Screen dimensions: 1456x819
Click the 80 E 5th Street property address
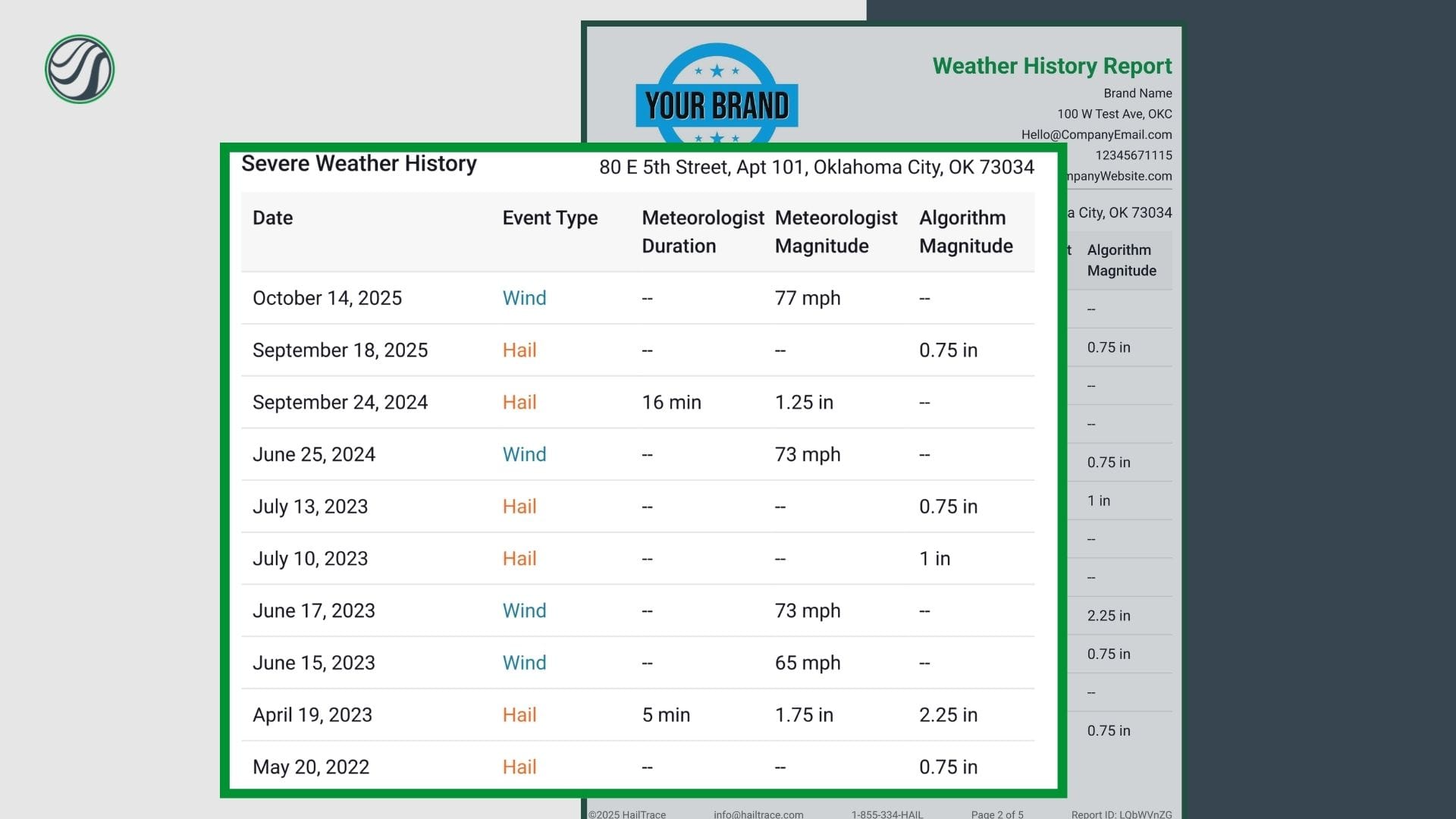[x=817, y=167]
